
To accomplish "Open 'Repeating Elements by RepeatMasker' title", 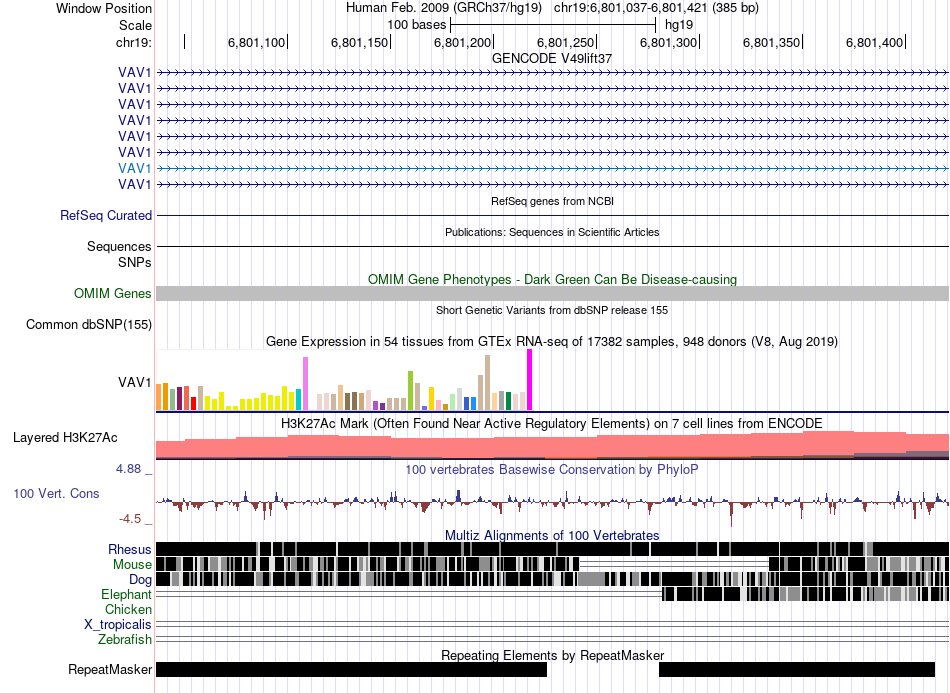I will click(x=552, y=655).
